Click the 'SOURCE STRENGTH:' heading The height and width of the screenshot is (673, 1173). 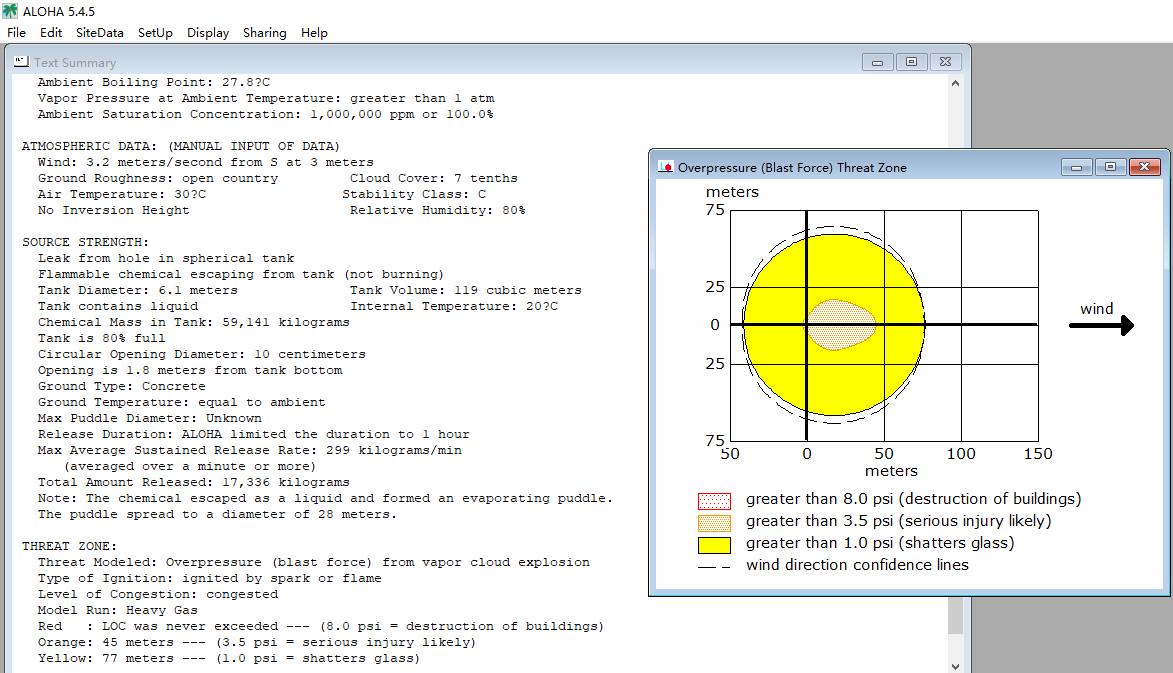tap(85, 242)
